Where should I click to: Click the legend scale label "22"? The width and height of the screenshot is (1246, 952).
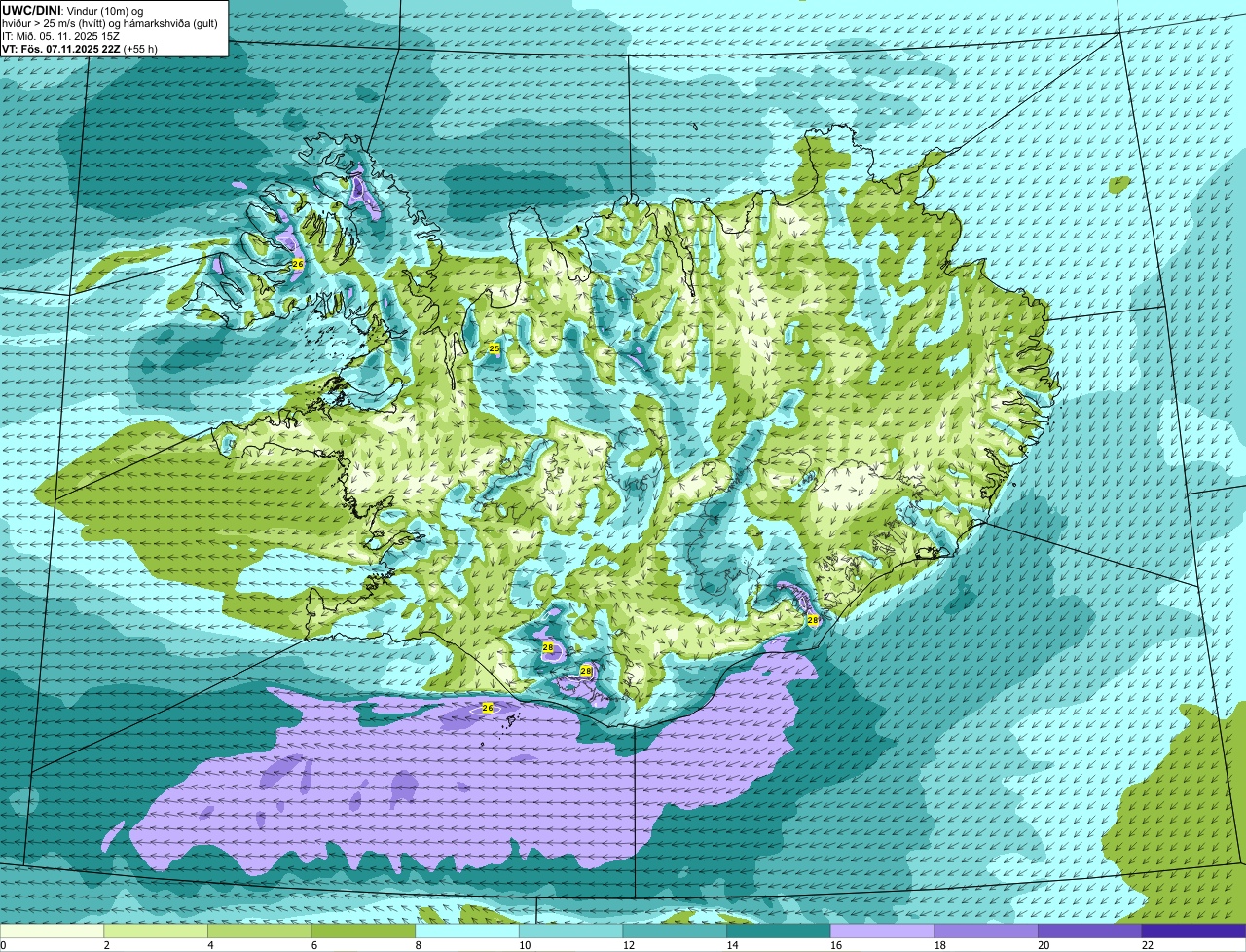tap(1148, 945)
